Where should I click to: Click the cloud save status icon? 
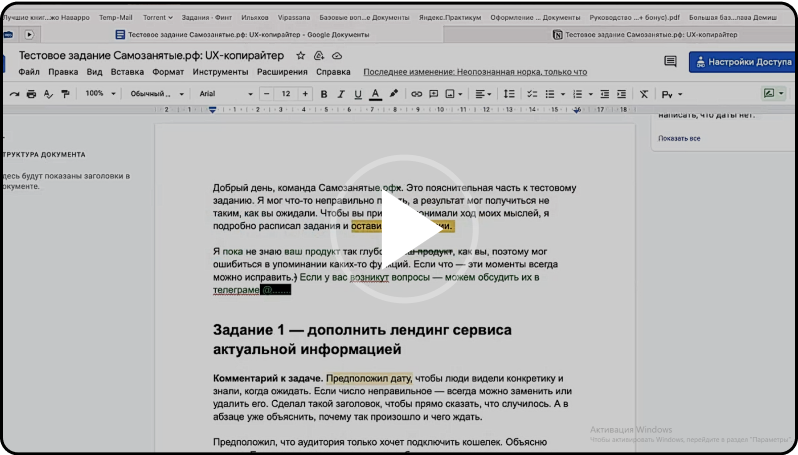coord(337,55)
